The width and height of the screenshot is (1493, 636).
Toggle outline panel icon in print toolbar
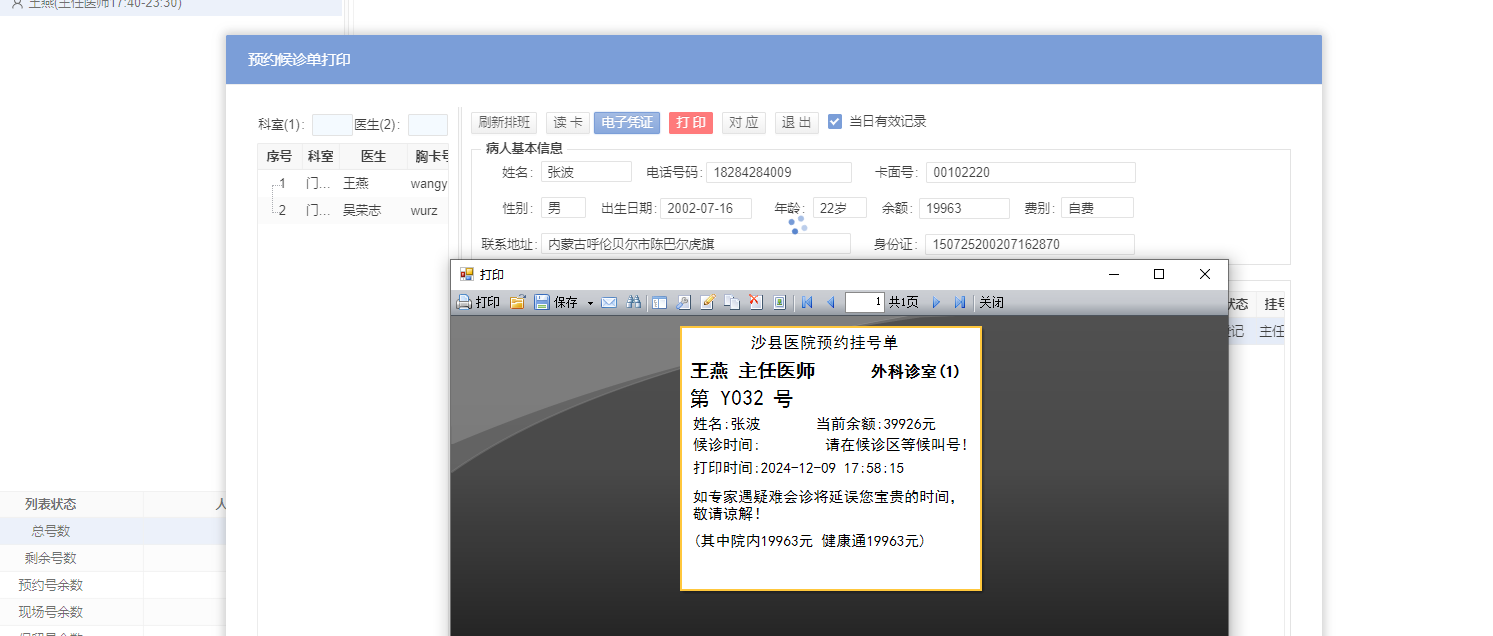point(660,302)
